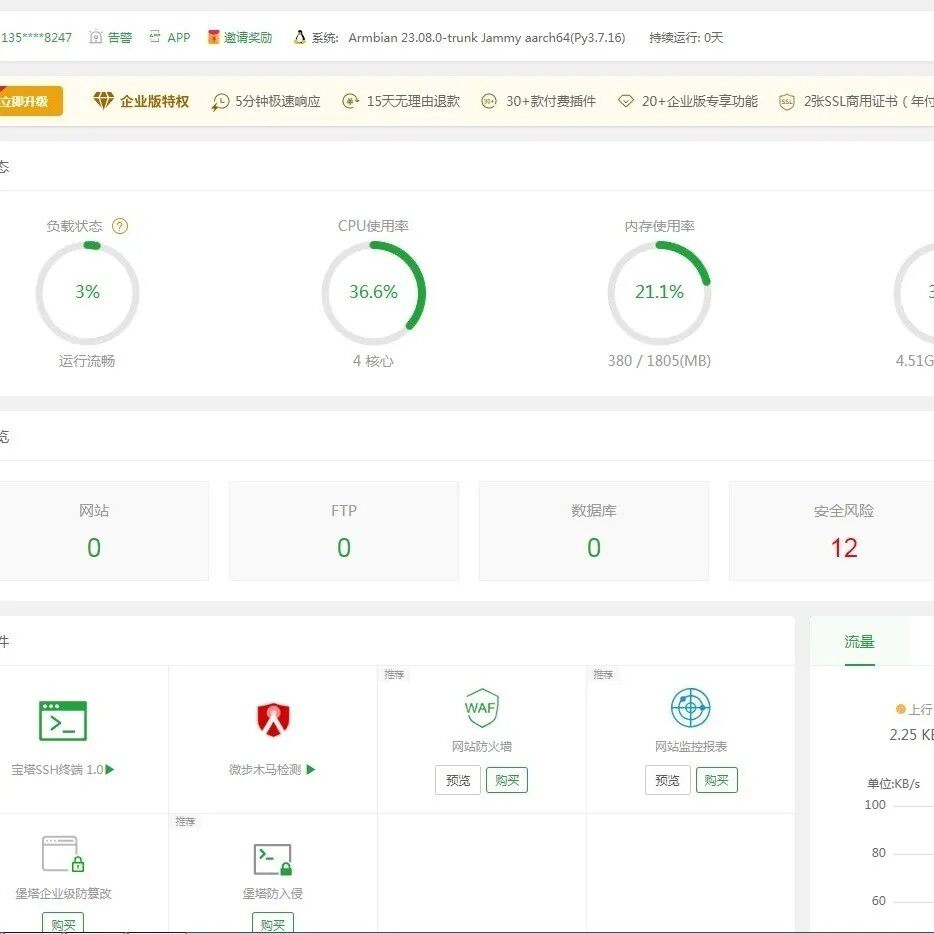The width and height of the screenshot is (934, 934).
Task: Click the 微步木马检测 red shield icon
Action: click(x=272, y=720)
